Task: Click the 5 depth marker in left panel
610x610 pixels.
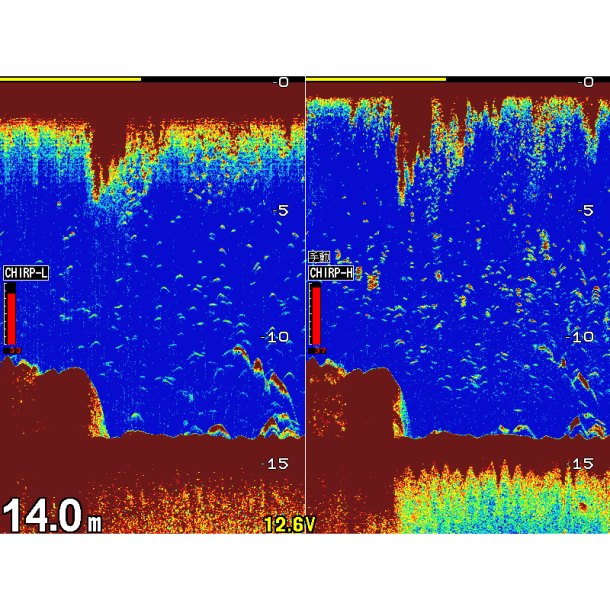Action: point(282,210)
